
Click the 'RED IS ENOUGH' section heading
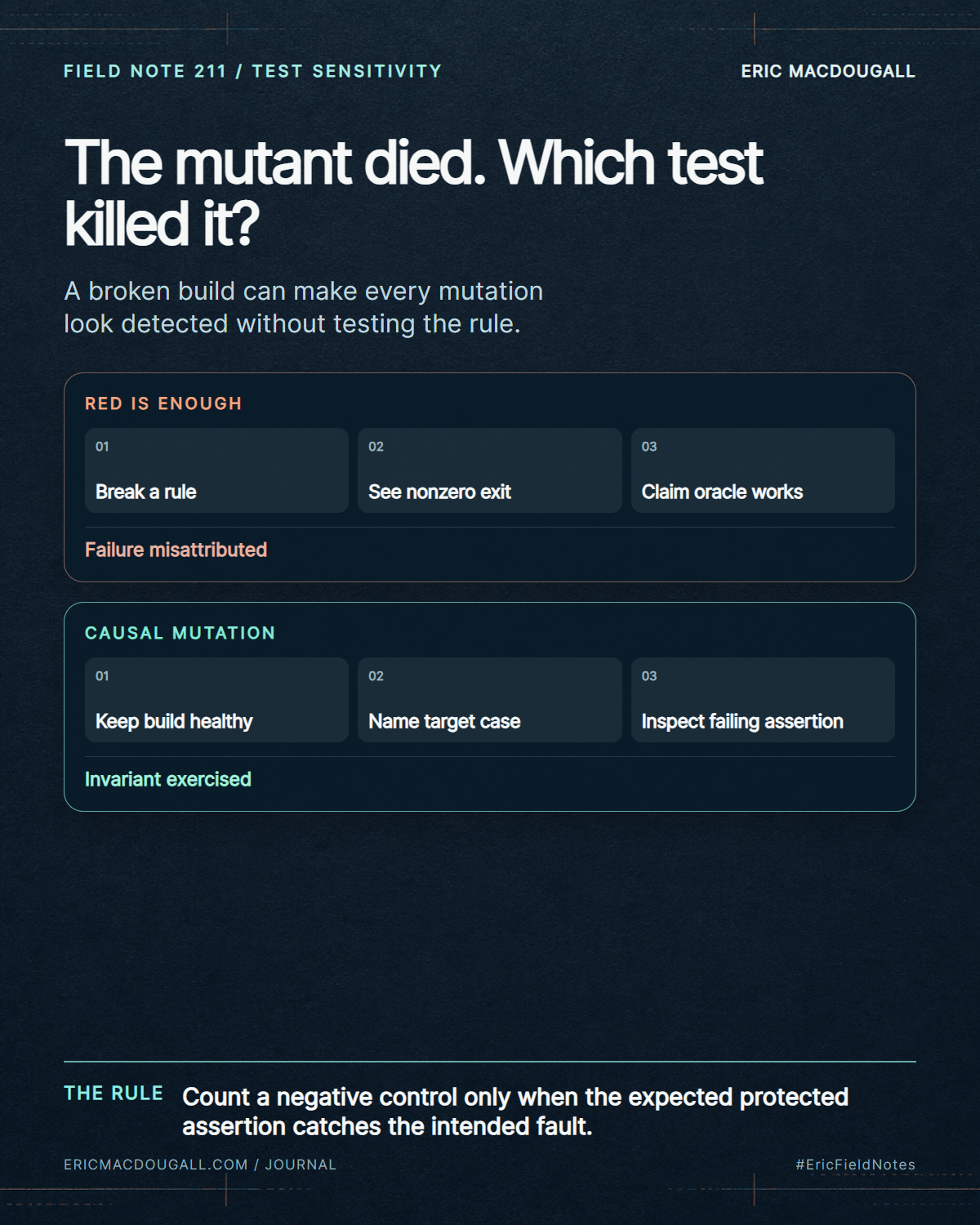click(163, 403)
